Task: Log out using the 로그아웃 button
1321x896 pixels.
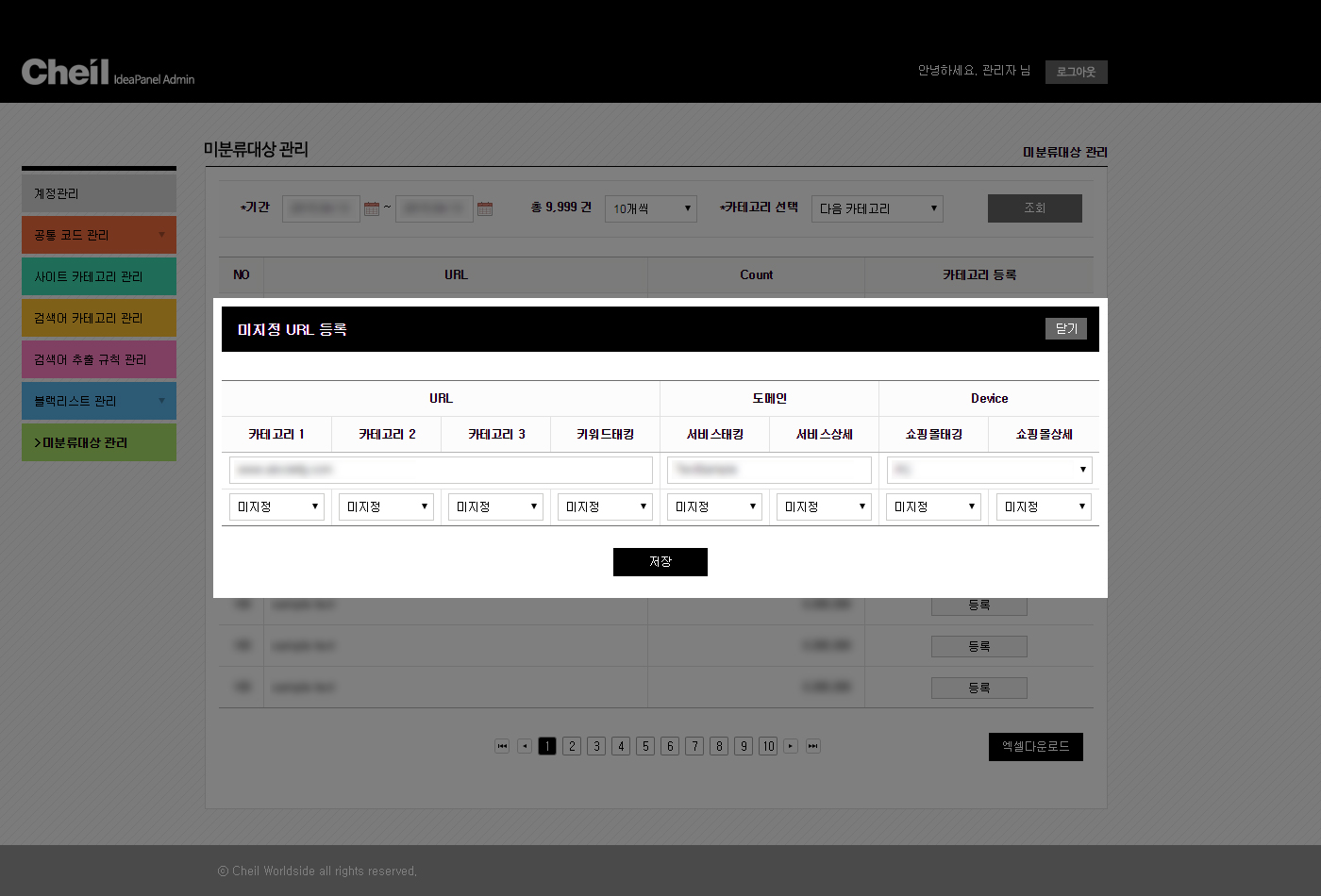Action: pyautogui.click(x=1076, y=72)
